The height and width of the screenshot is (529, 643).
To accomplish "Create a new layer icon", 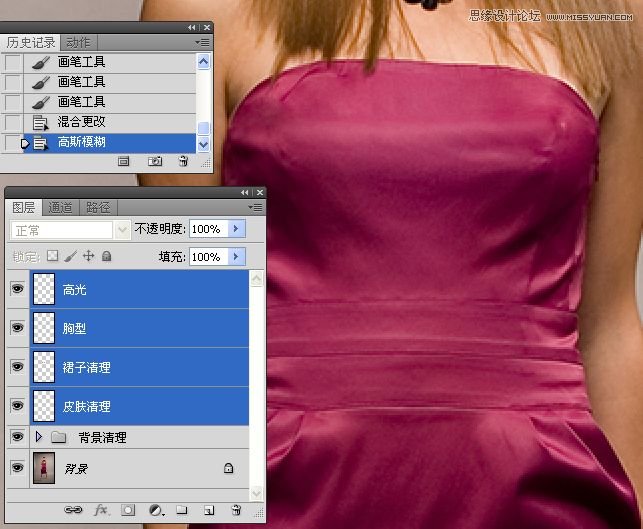I will 209,510.
